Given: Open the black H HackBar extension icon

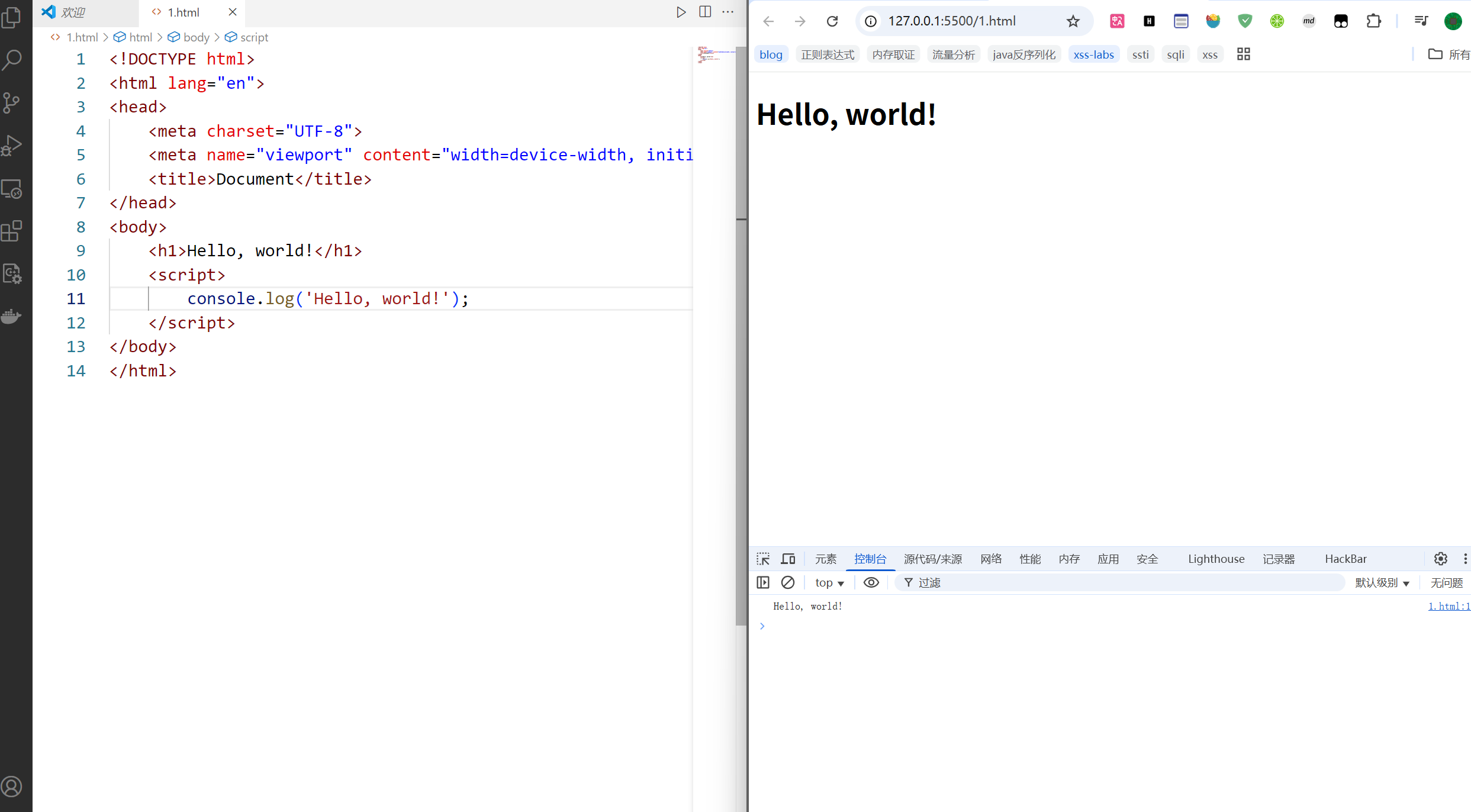Looking at the screenshot, I should coord(1149,21).
